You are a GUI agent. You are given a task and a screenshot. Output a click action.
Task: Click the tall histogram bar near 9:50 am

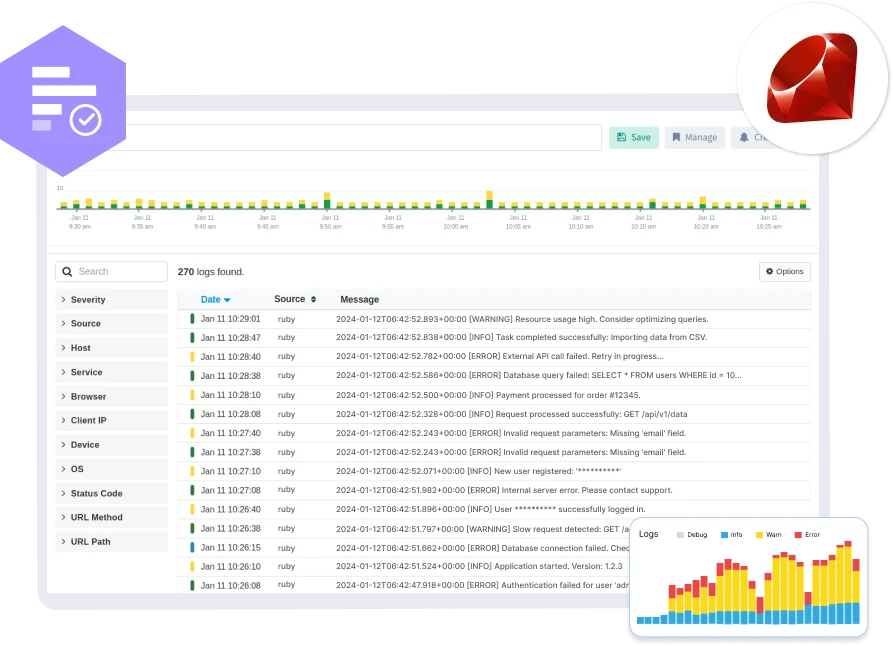[327, 201]
